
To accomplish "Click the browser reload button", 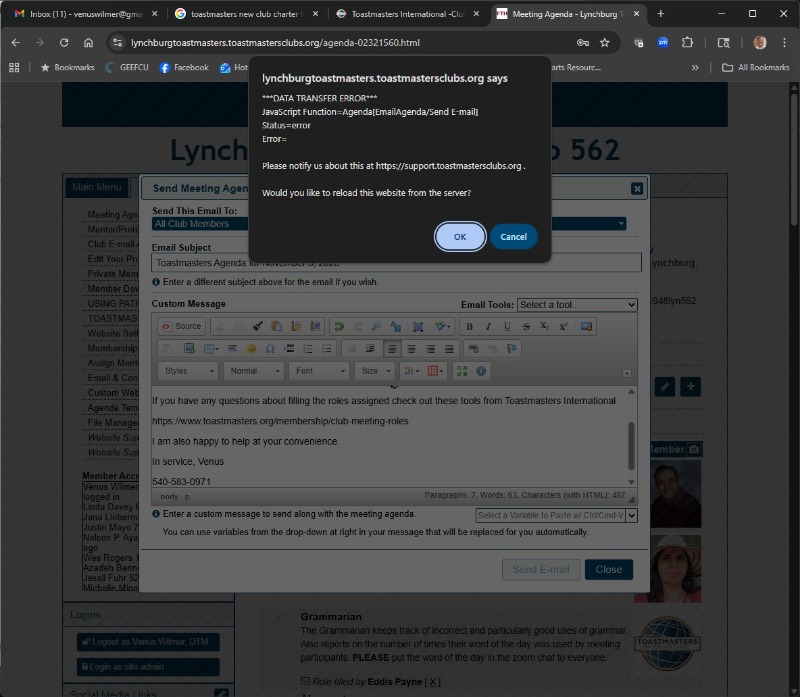I will click(x=65, y=43).
